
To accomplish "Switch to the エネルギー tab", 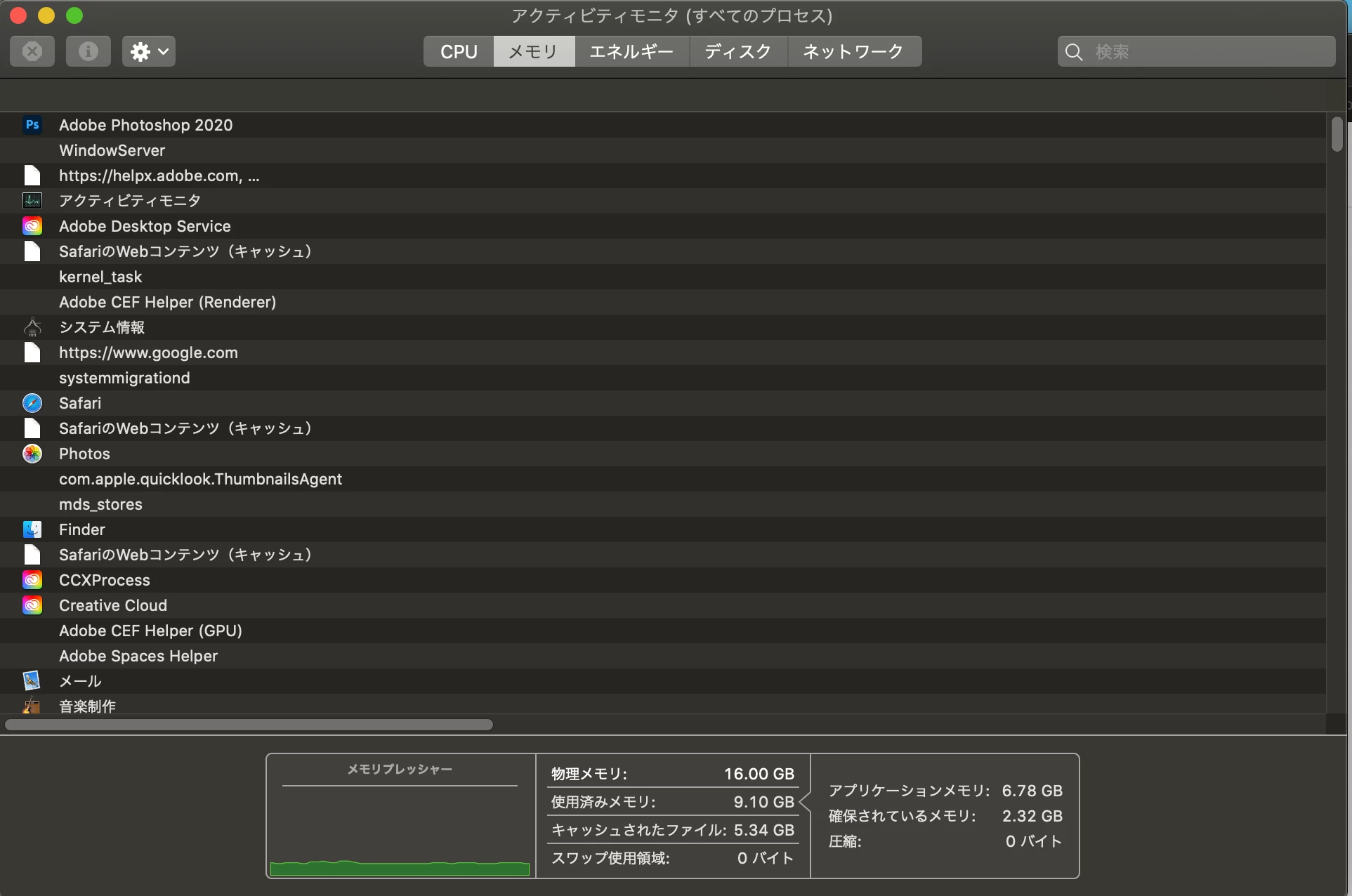I will 631,51.
